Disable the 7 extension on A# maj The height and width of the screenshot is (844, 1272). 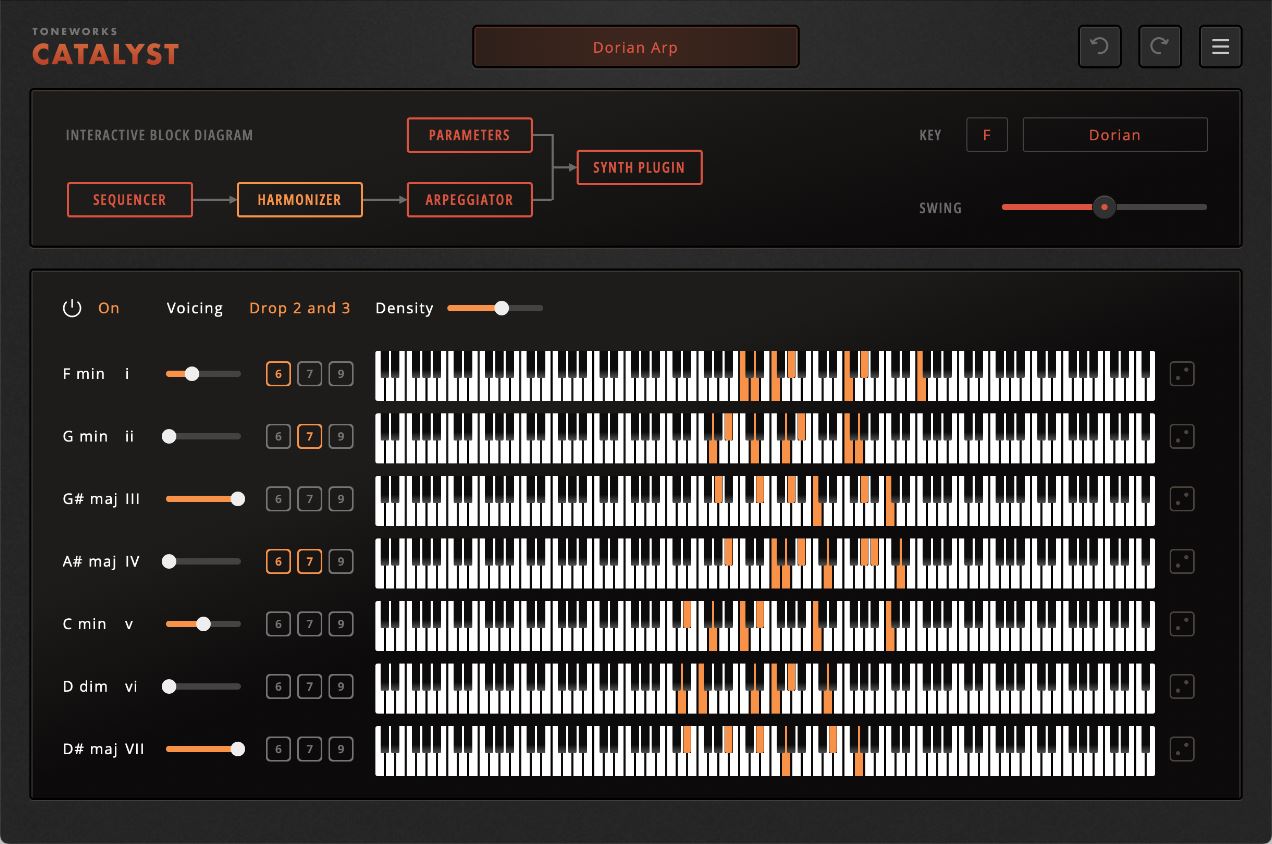[310, 561]
